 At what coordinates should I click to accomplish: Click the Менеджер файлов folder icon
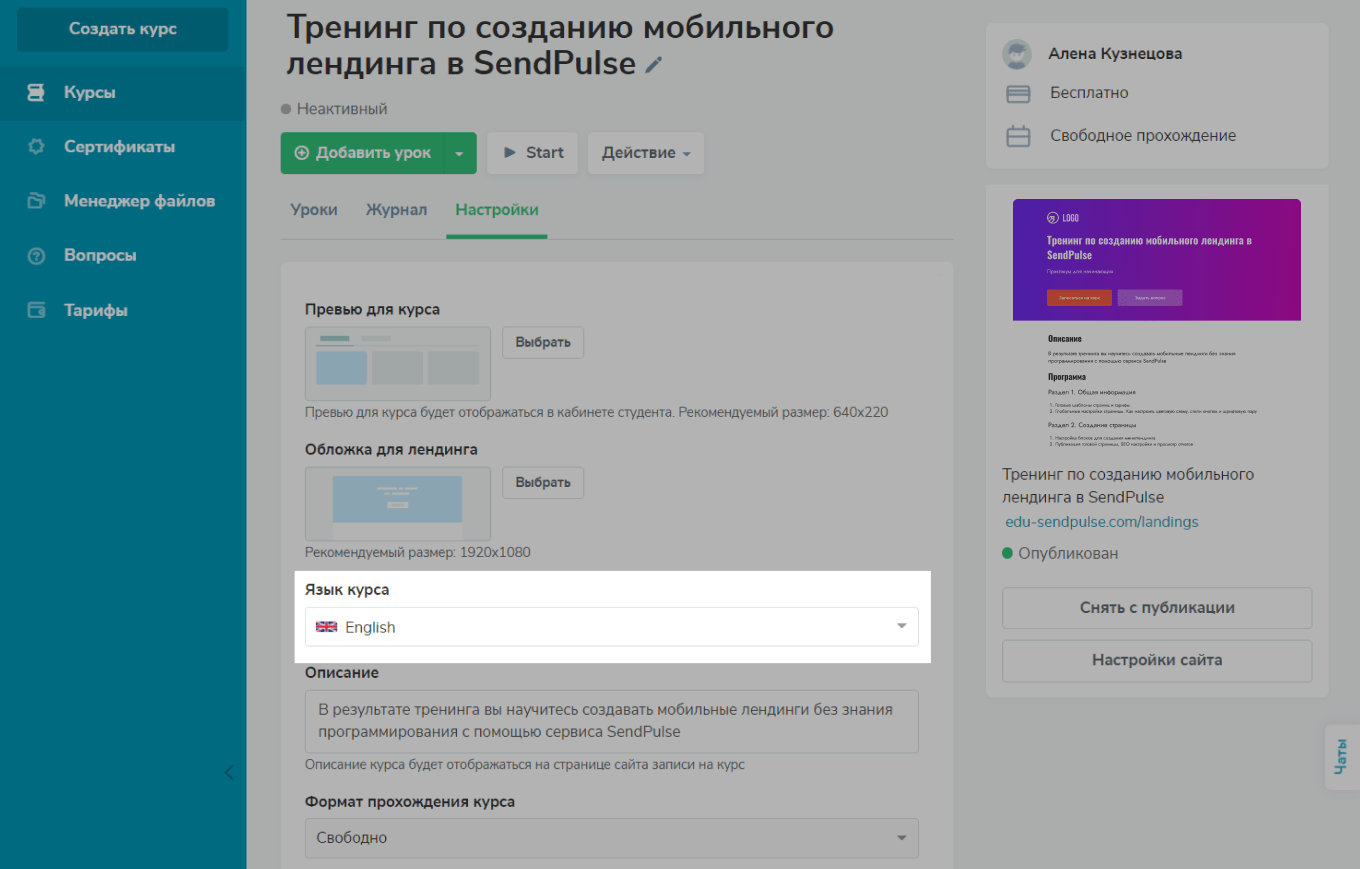tap(36, 201)
